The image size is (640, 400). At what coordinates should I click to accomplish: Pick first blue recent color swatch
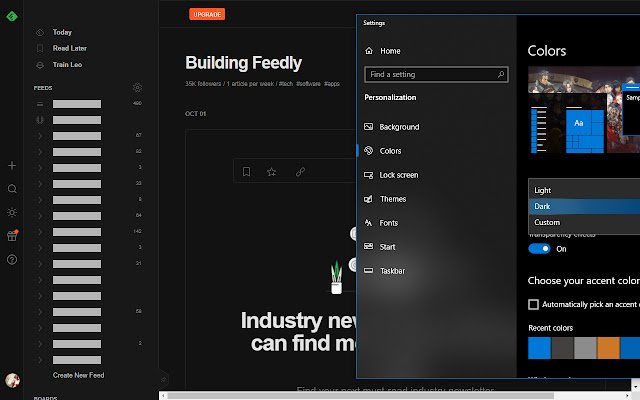[539, 348]
